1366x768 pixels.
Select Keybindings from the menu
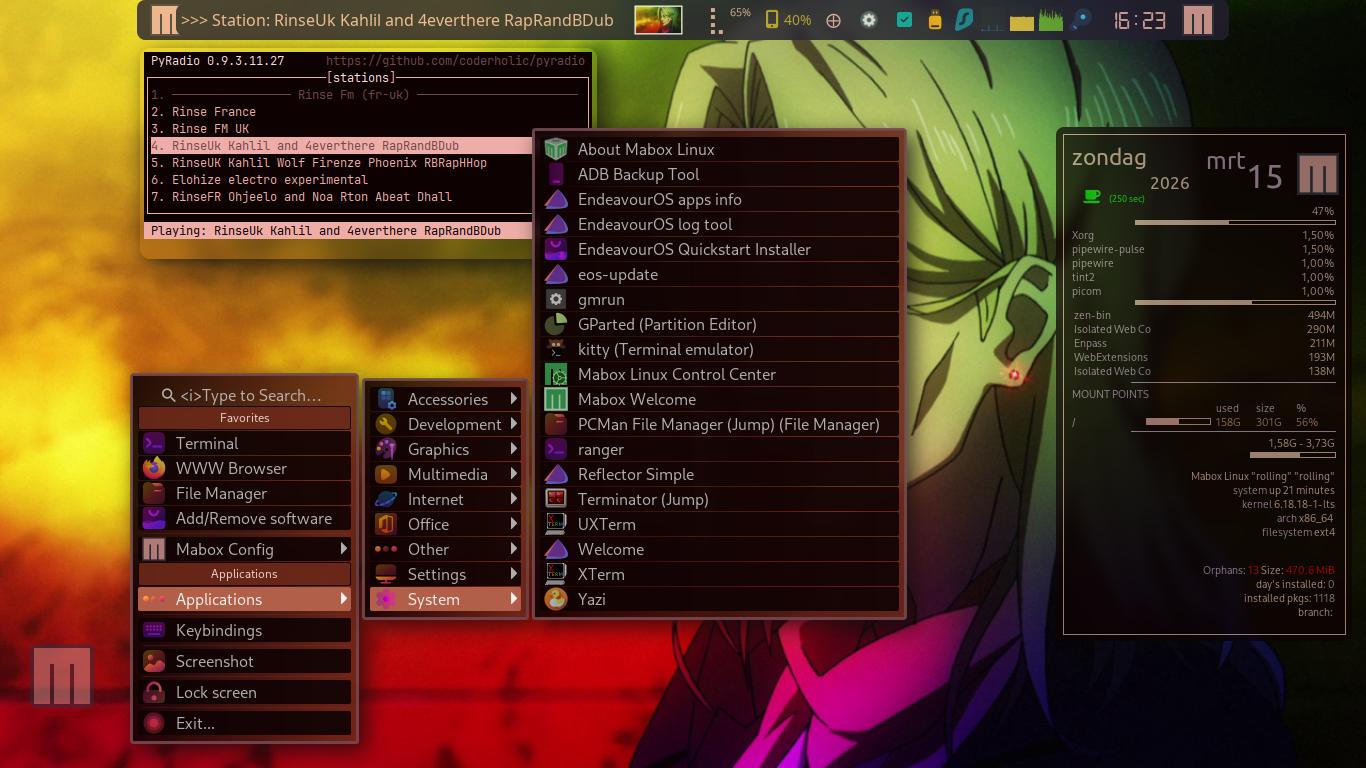pyautogui.click(x=219, y=630)
